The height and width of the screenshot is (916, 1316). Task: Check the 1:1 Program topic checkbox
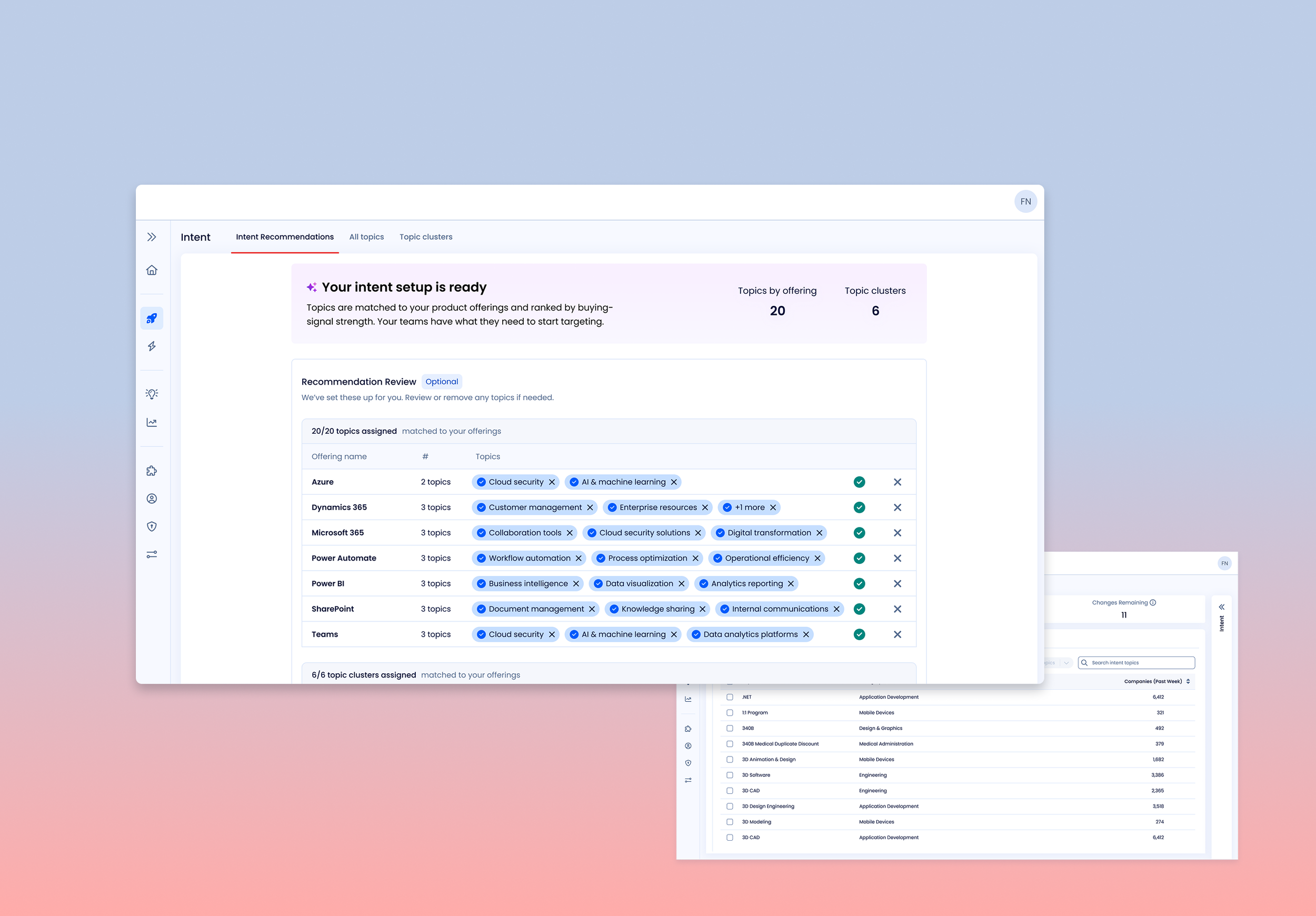pos(729,712)
